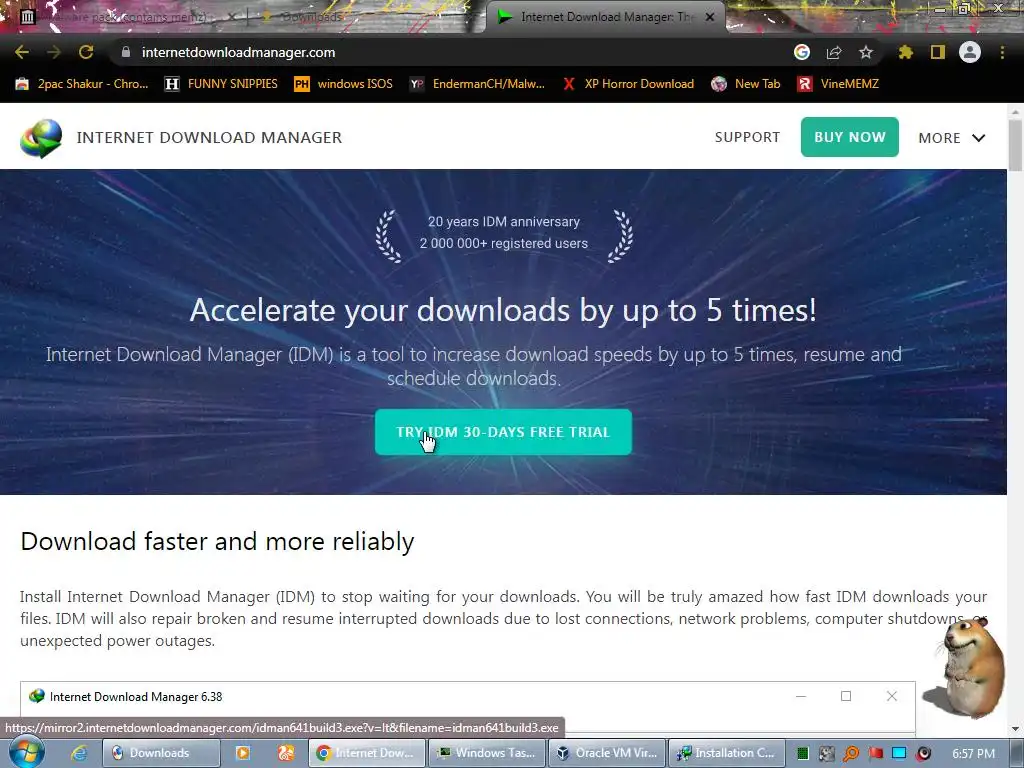Open Windows Task Manager from taskbar
1024x768 pixels.
pos(487,753)
